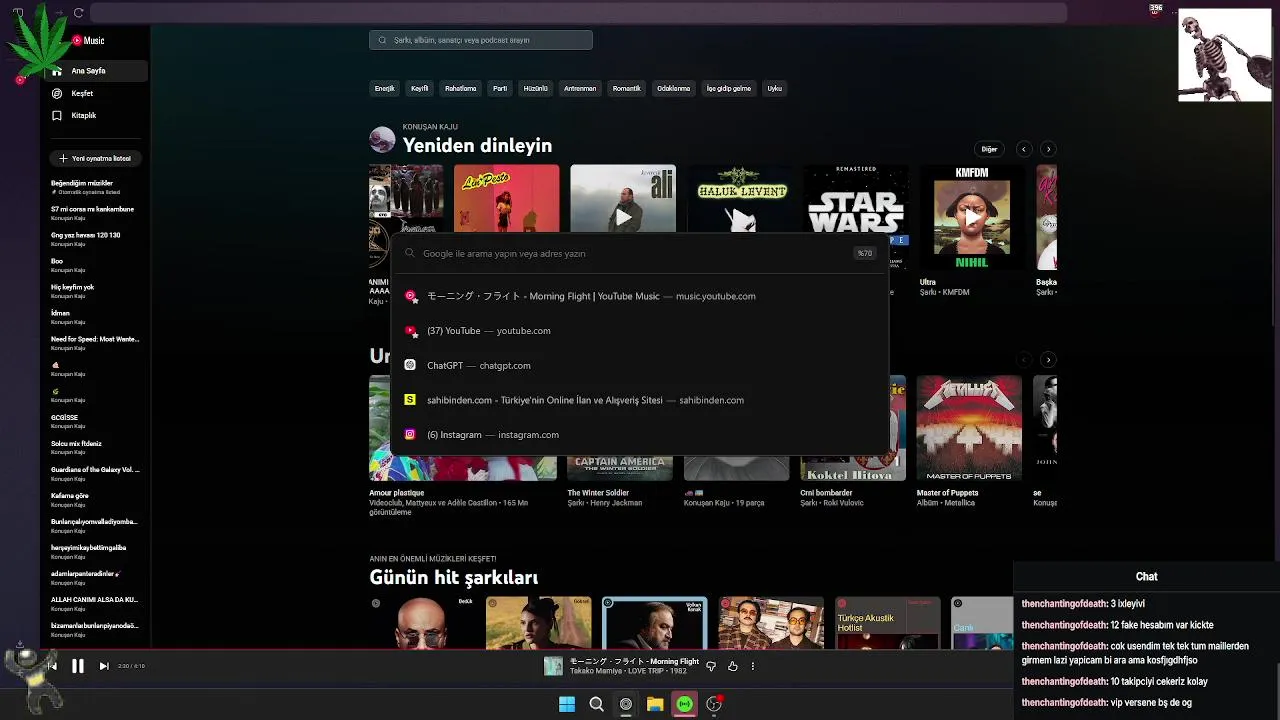Select the Hüzünlü mood chip
This screenshot has height=720, width=1280.
536,88
